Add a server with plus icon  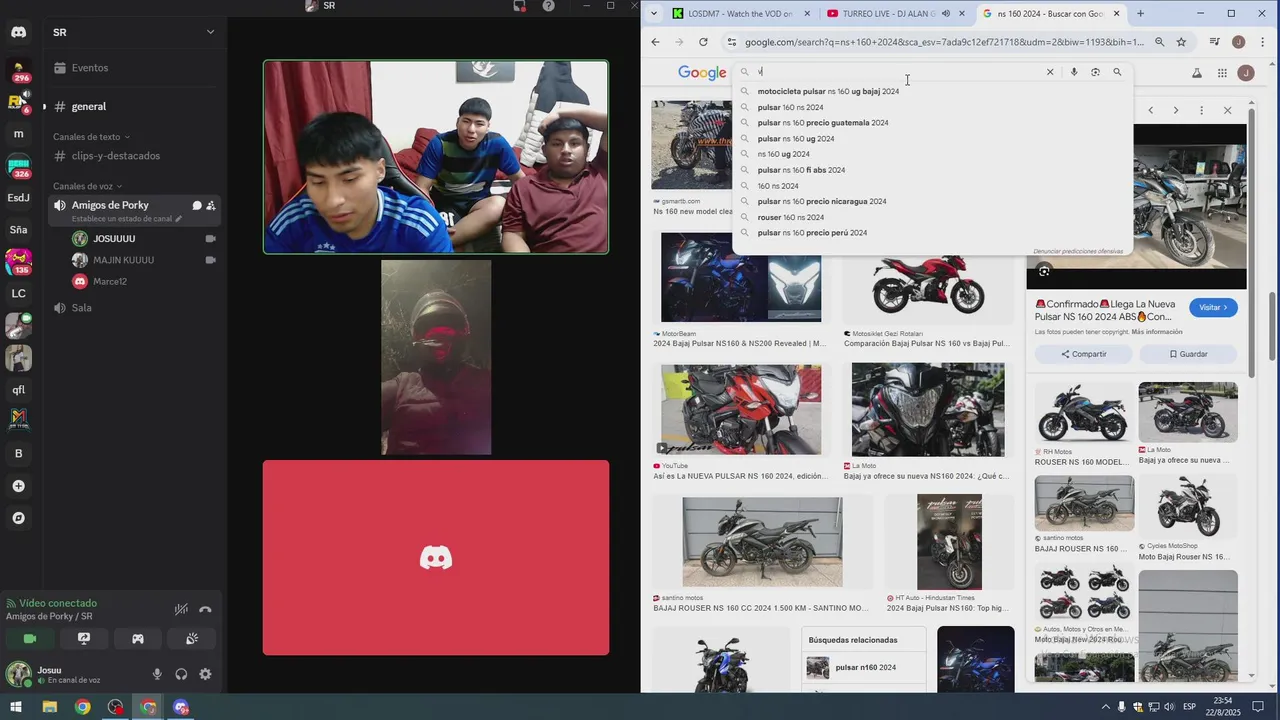(x=18, y=486)
